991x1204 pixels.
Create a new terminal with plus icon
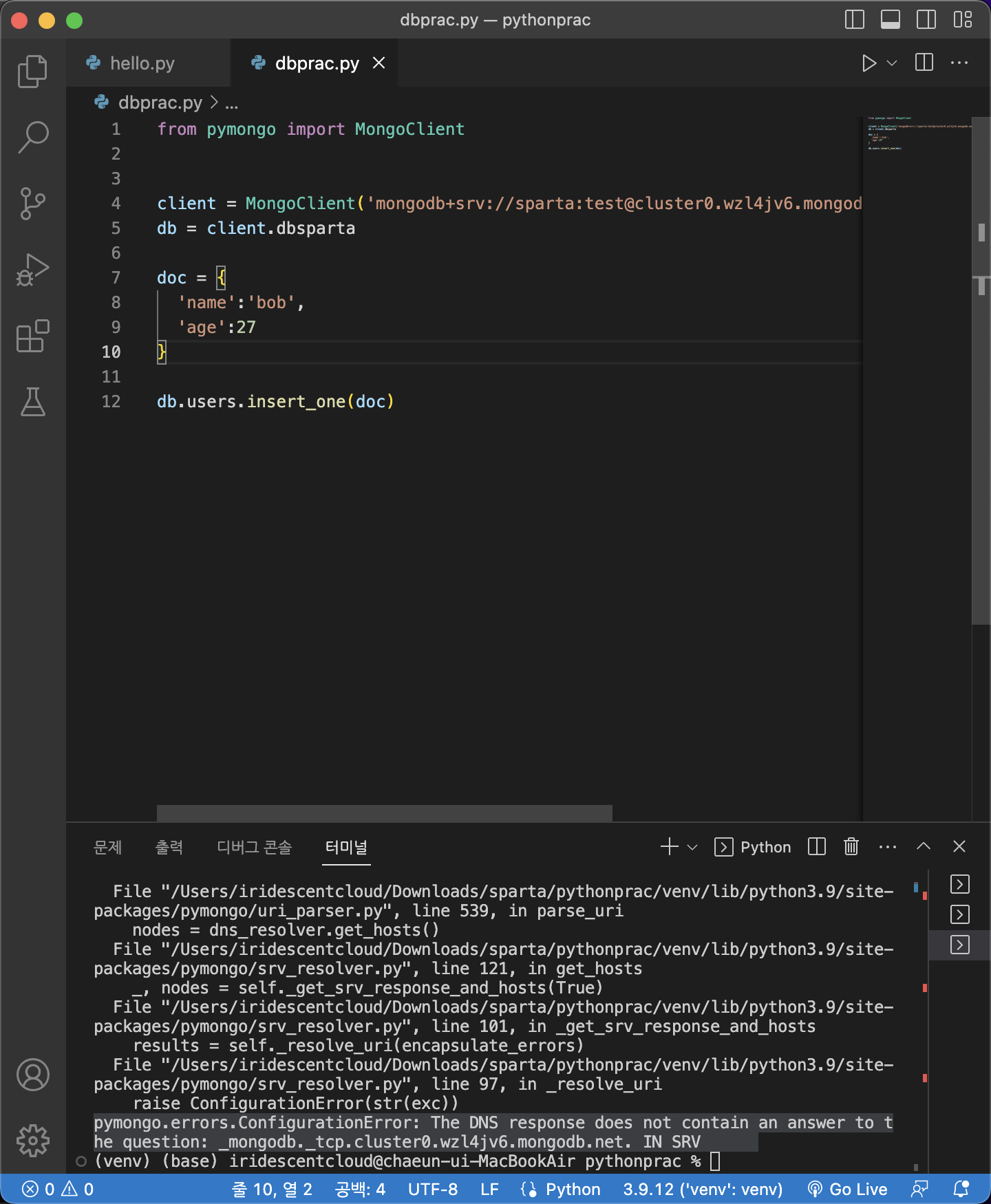tap(670, 847)
